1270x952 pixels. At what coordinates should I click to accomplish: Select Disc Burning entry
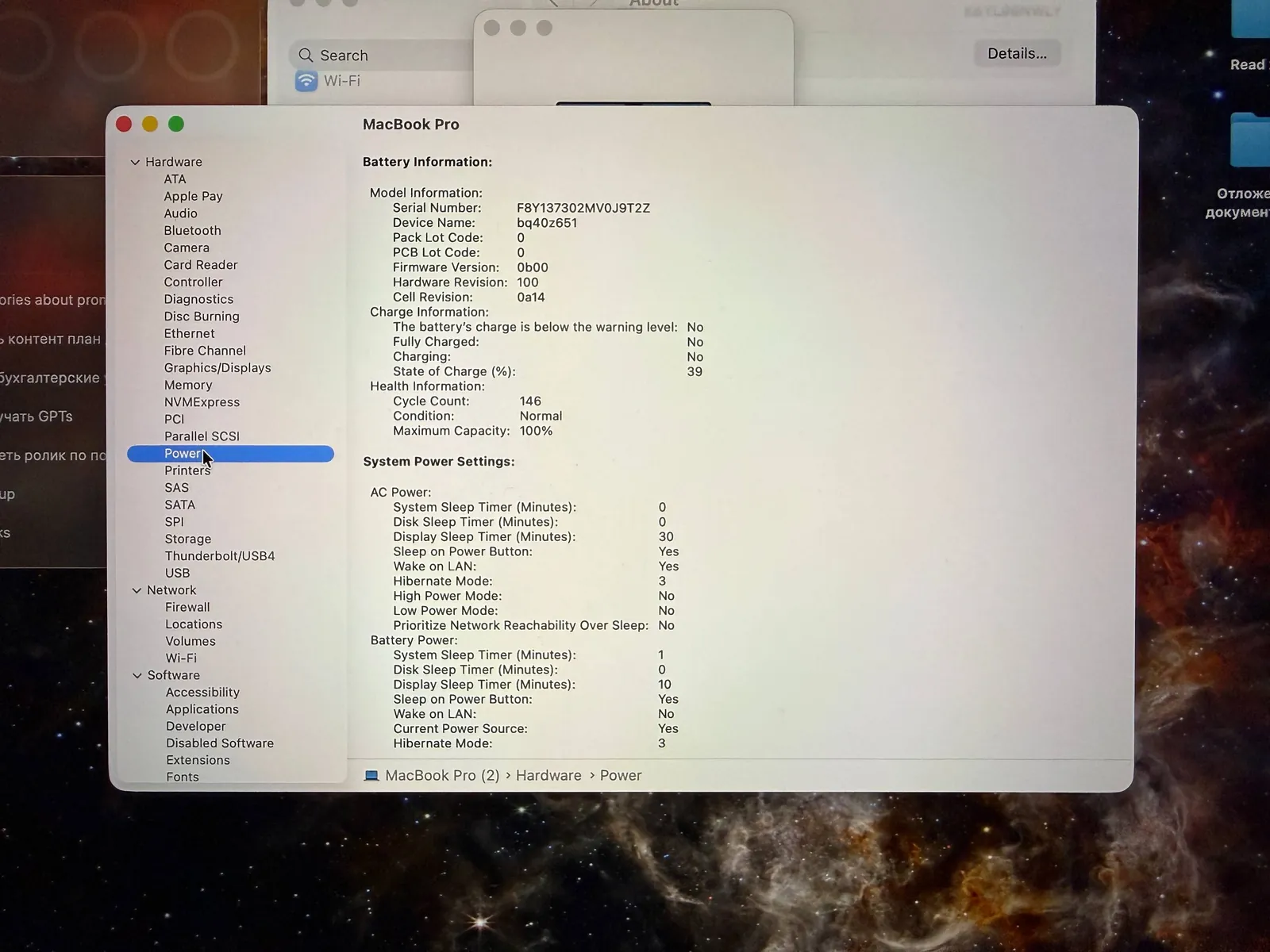click(202, 317)
